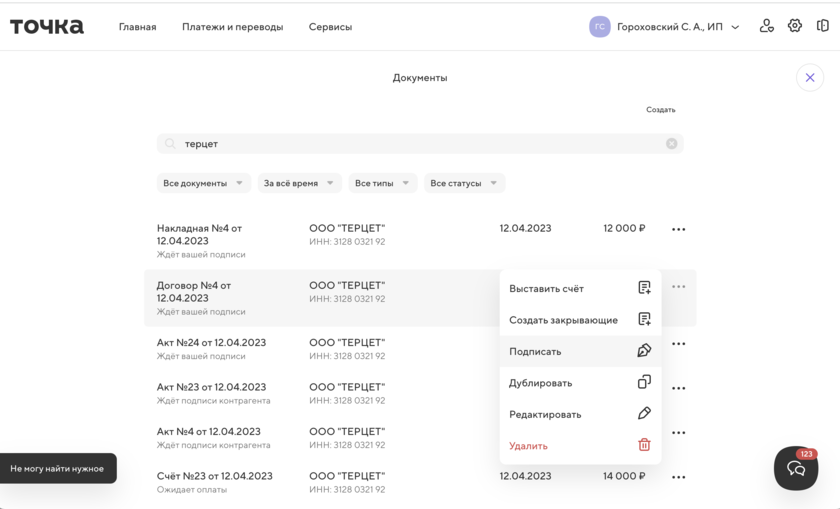The width and height of the screenshot is (840, 509).
Task: Open three-dot menu for Счёт №23
Action: pos(679,478)
